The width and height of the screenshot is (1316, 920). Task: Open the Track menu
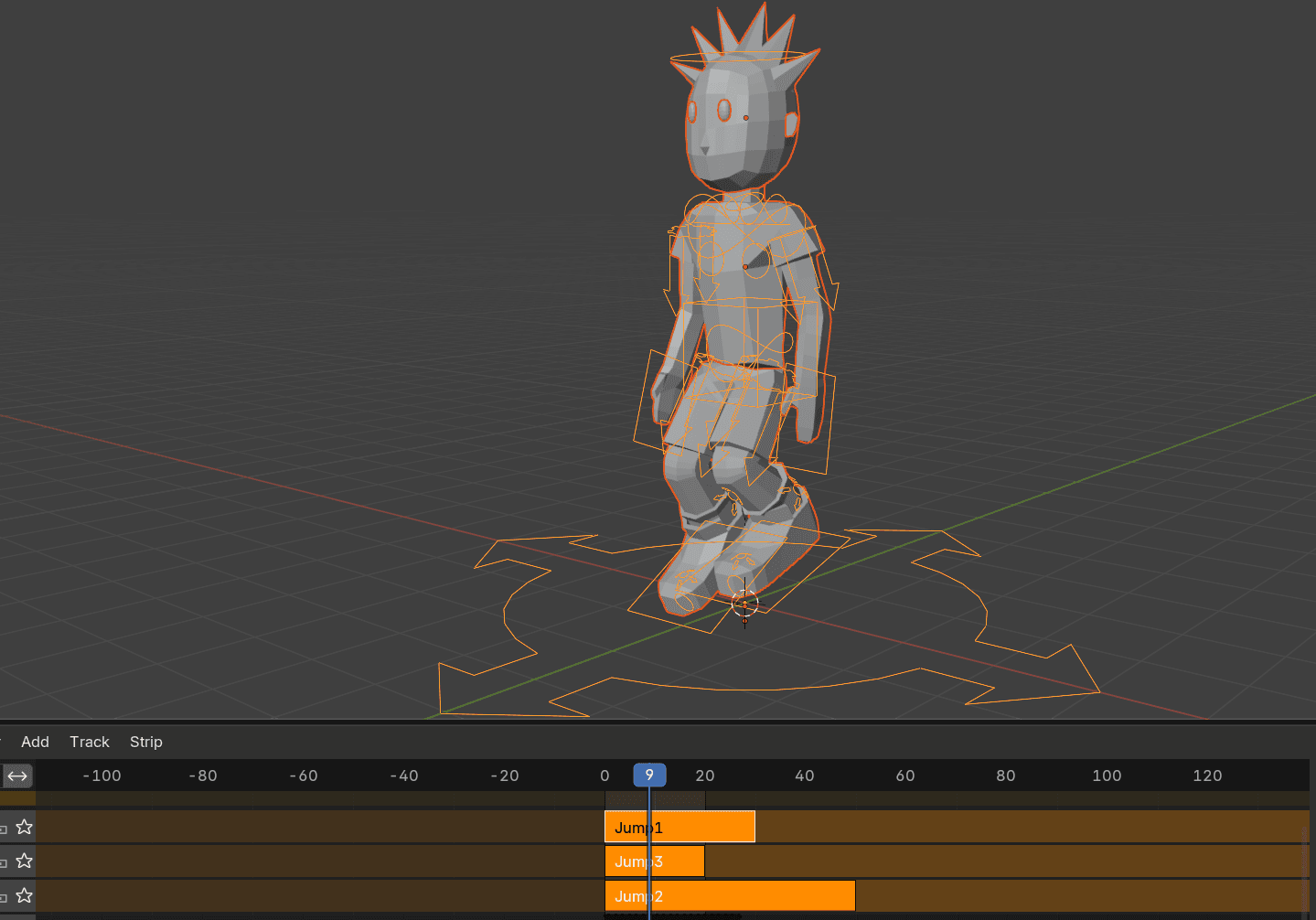tap(89, 742)
